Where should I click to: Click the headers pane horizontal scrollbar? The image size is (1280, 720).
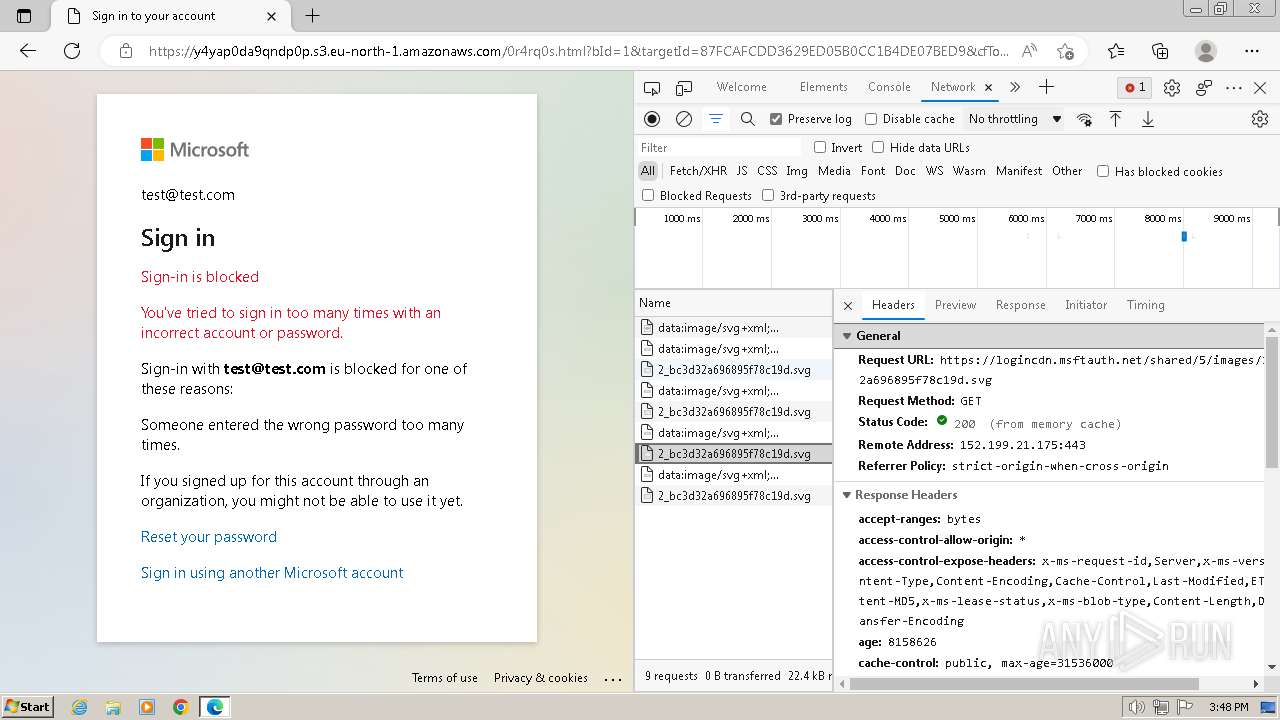(x=1022, y=684)
